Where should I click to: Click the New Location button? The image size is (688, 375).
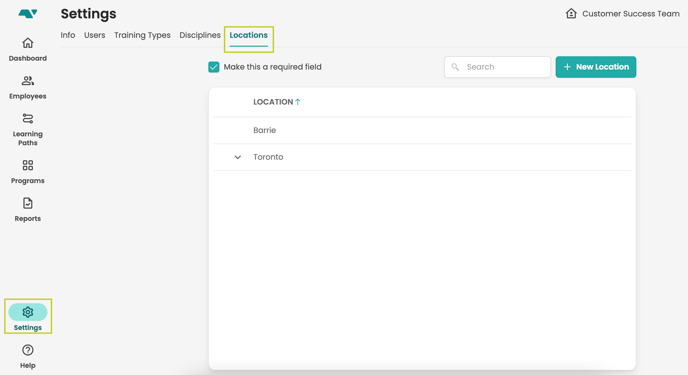[x=595, y=67]
